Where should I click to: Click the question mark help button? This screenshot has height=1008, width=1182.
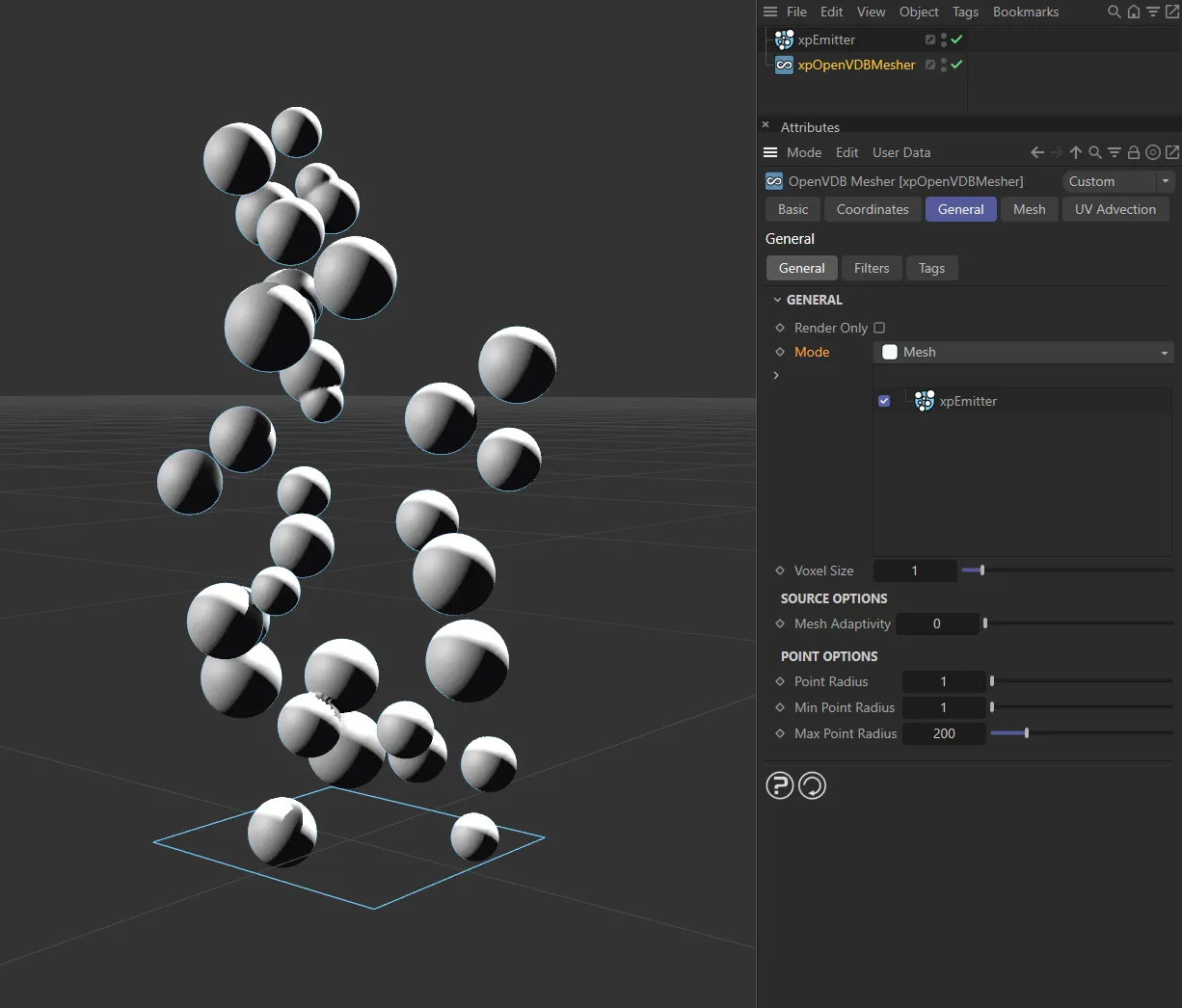point(779,785)
